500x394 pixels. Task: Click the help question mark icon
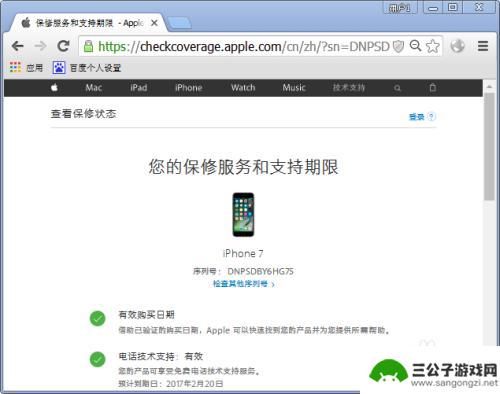(431, 116)
